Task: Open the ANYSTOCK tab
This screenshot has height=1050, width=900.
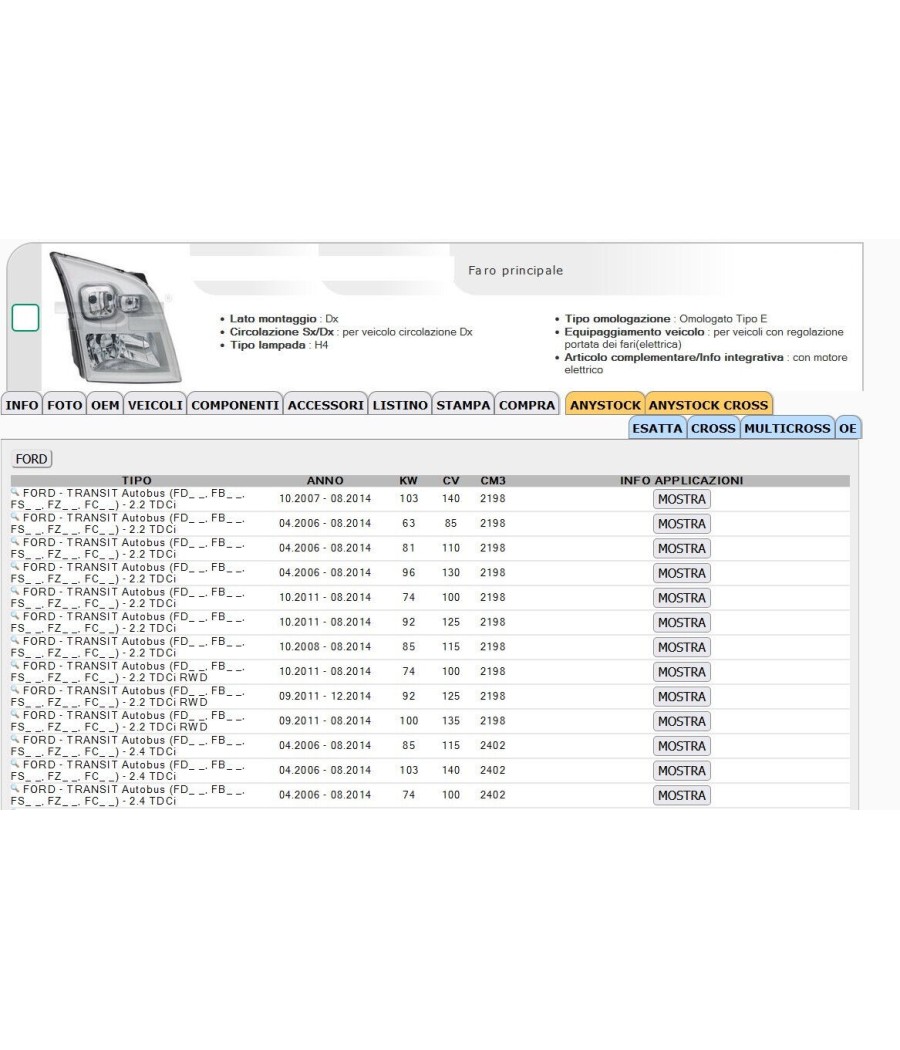Action: (605, 404)
